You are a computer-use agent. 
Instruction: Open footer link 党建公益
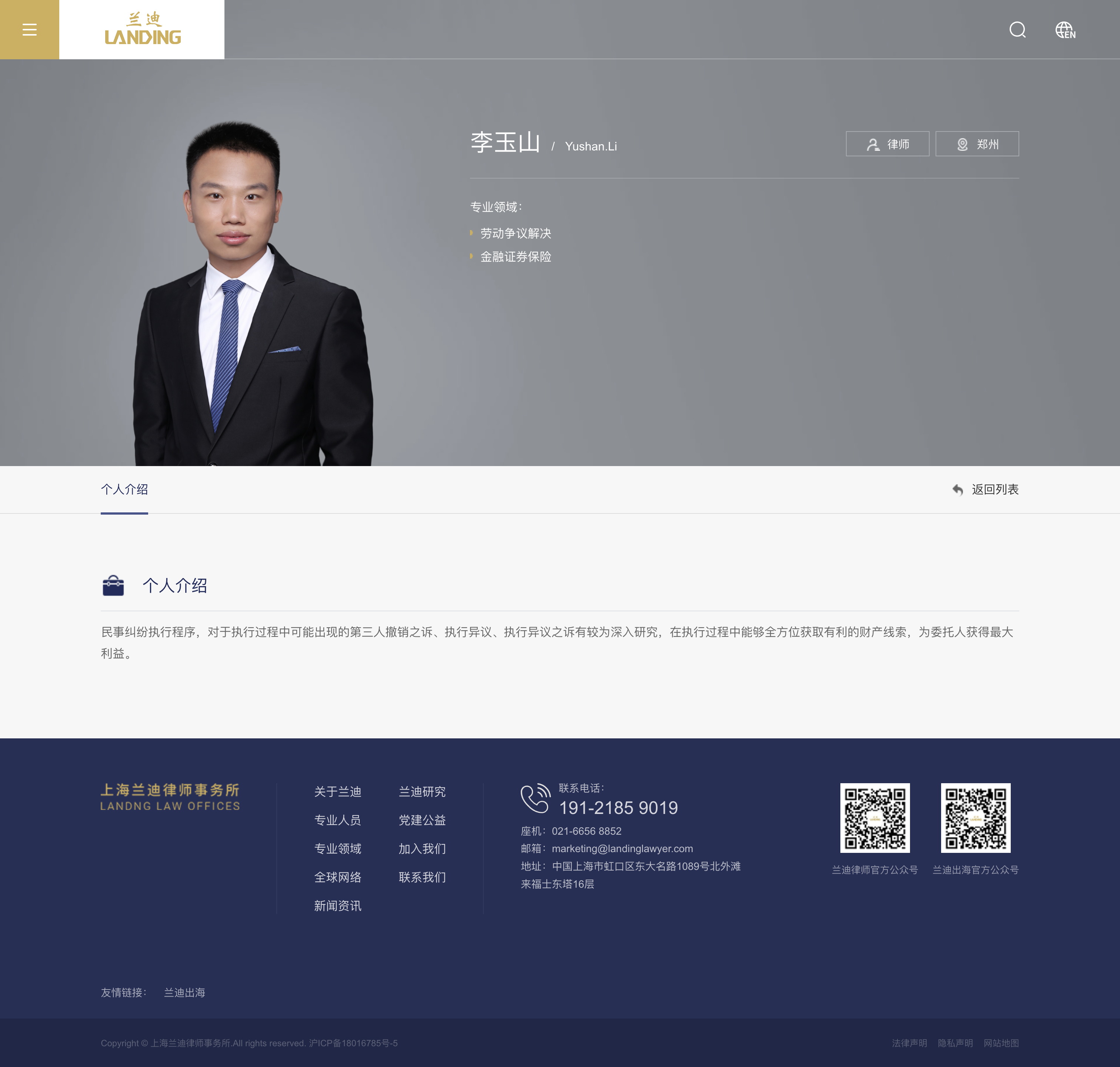pyautogui.click(x=423, y=820)
